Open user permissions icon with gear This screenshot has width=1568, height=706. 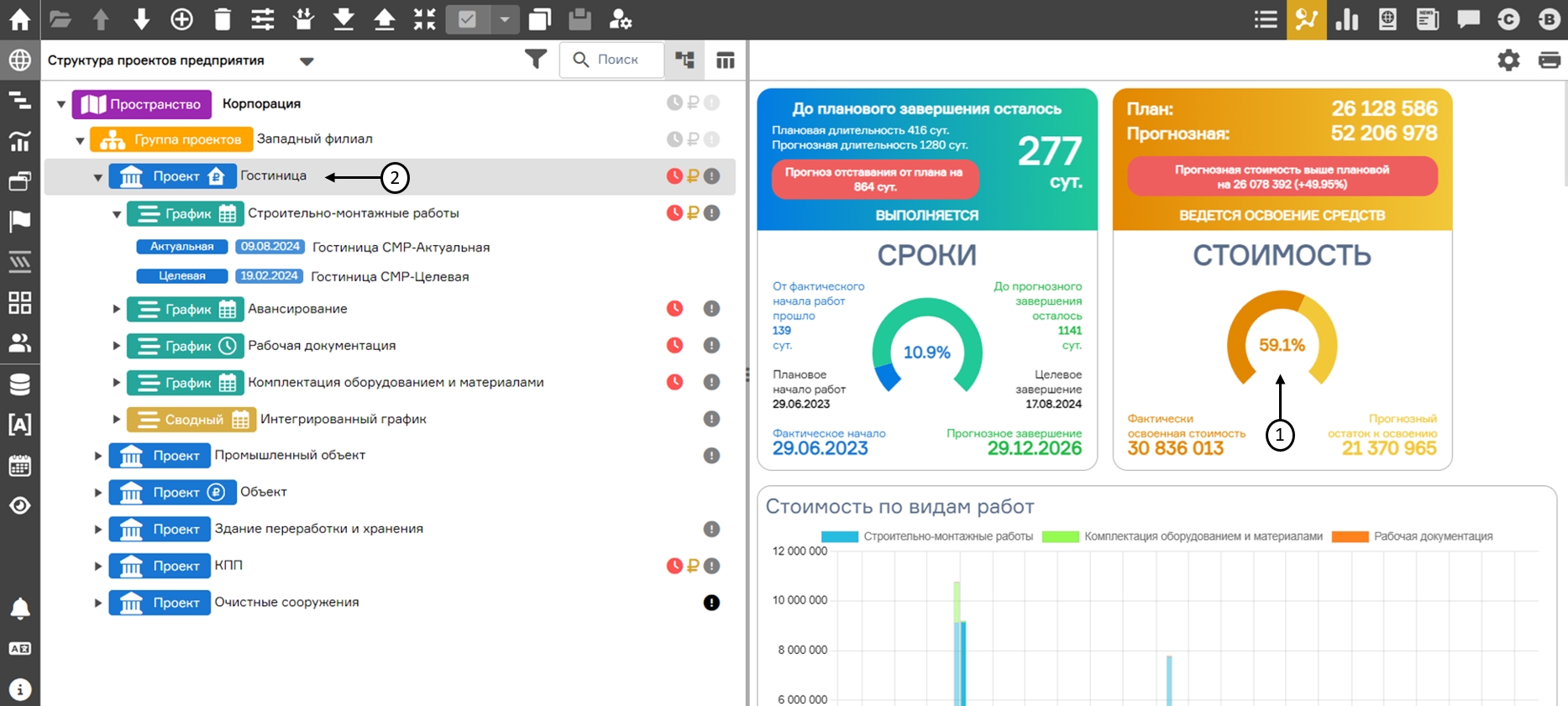pyautogui.click(x=620, y=19)
